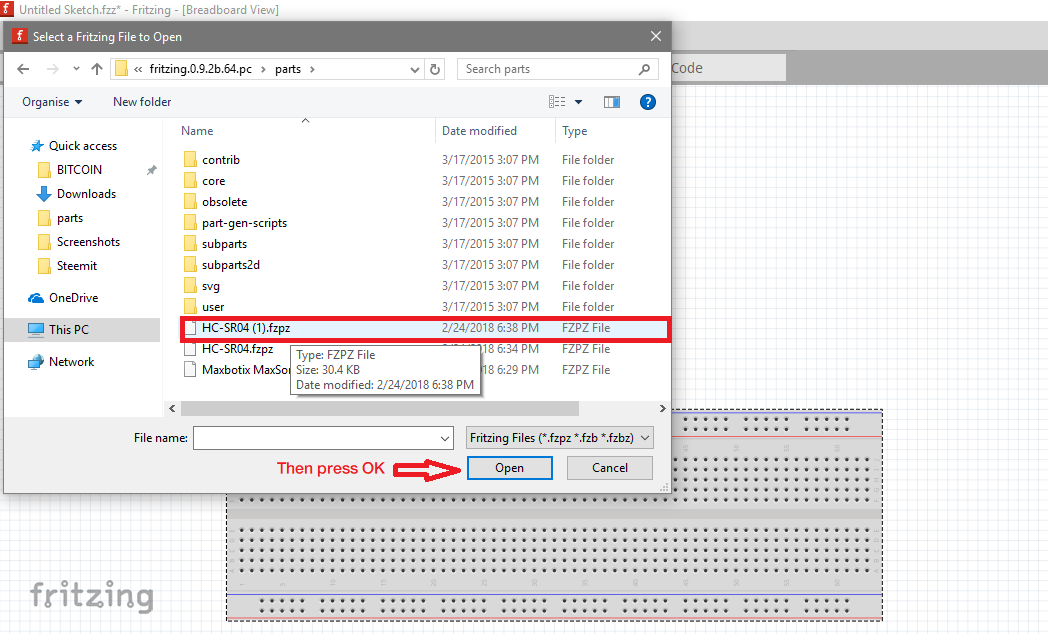Viewport: 1048px width, 634px height.
Task: Tick the checkbox next to HC-SR04.fzpz
Action: coord(191,348)
